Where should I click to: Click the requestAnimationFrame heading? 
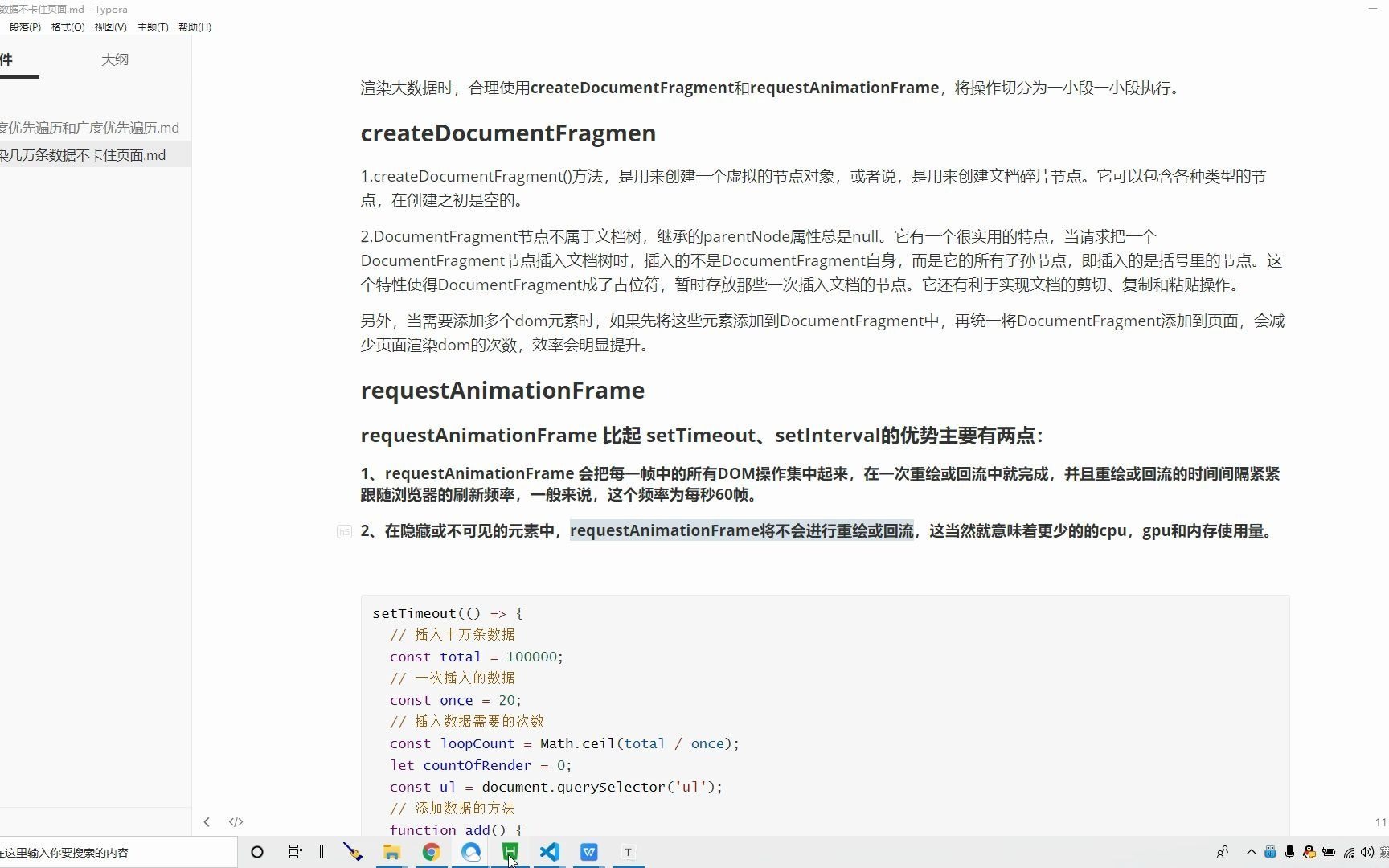point(502,391)
